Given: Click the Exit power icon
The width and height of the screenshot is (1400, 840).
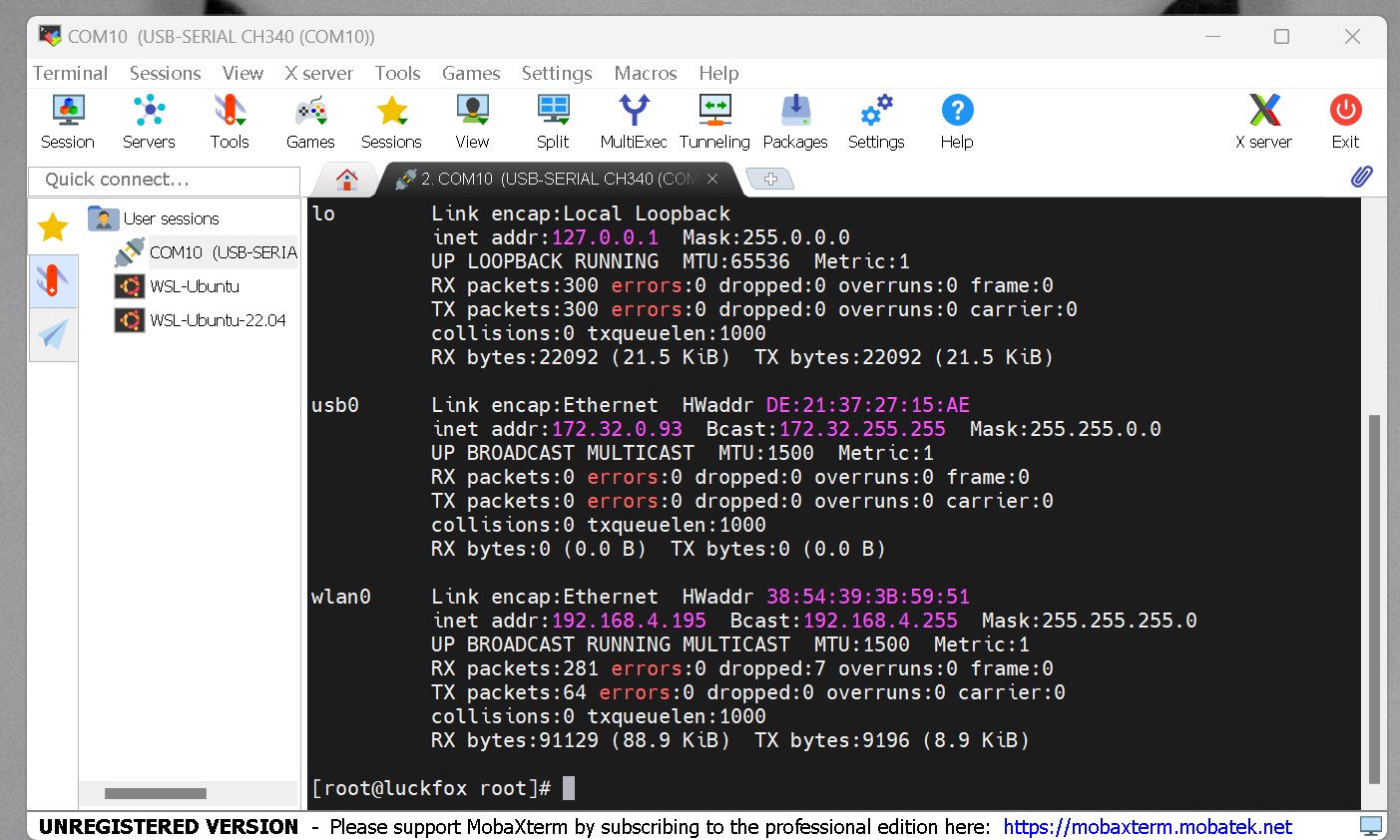Looking at the screenshot, I should [1345, 122].
